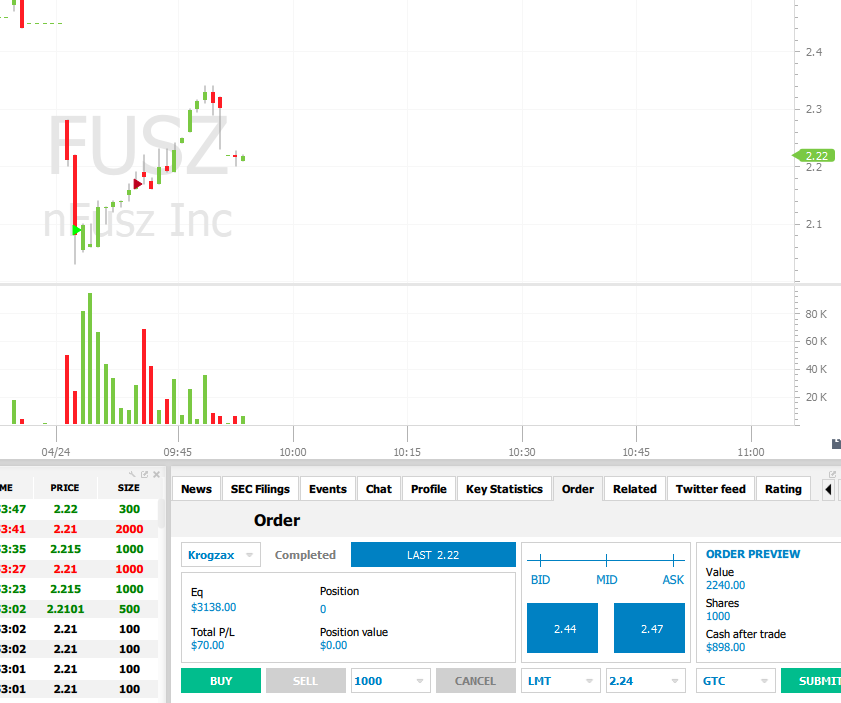Switch to the Chat tab
841x703 pixels.
pos(379,489)
